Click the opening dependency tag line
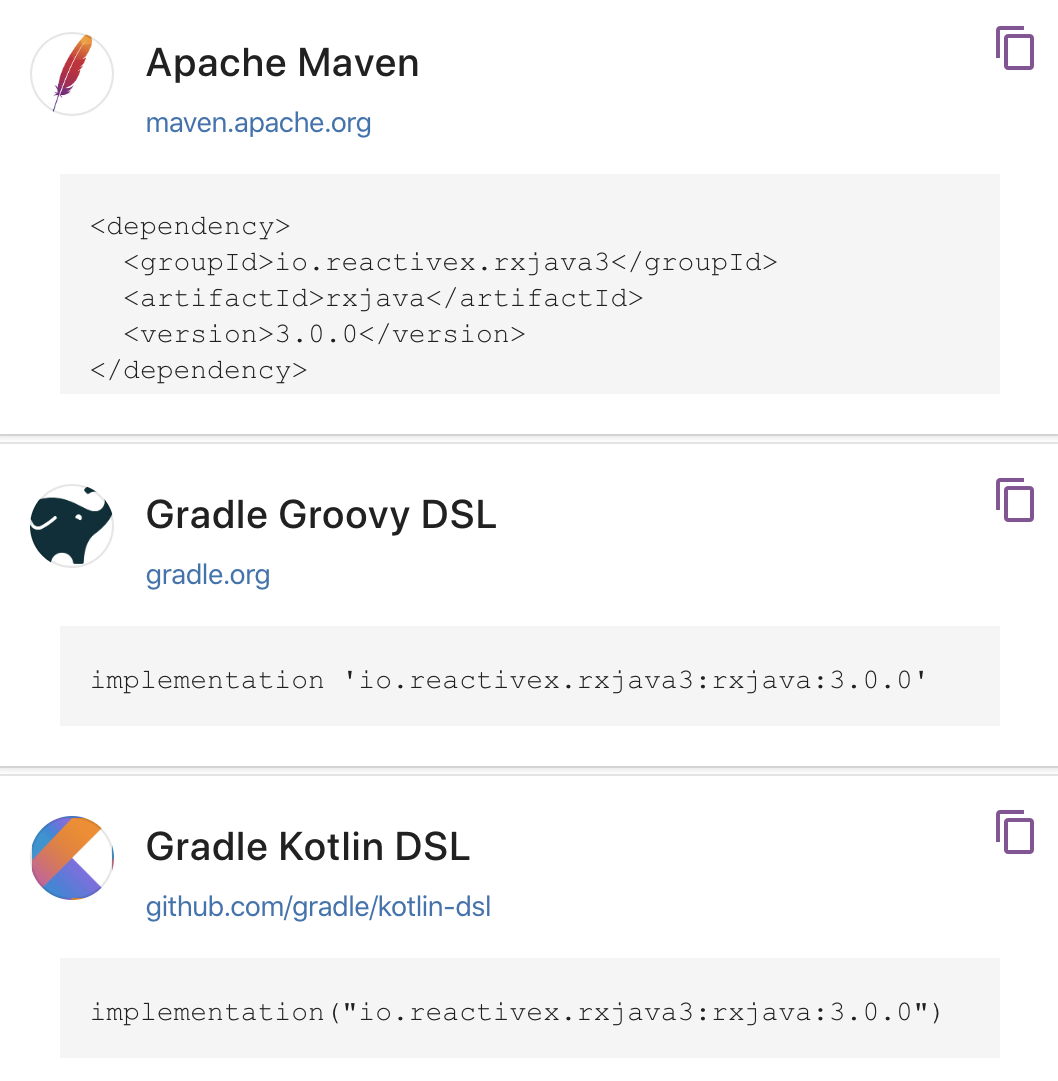The height and width of the screenshot is (1081, 1058). tap(190, 227)
